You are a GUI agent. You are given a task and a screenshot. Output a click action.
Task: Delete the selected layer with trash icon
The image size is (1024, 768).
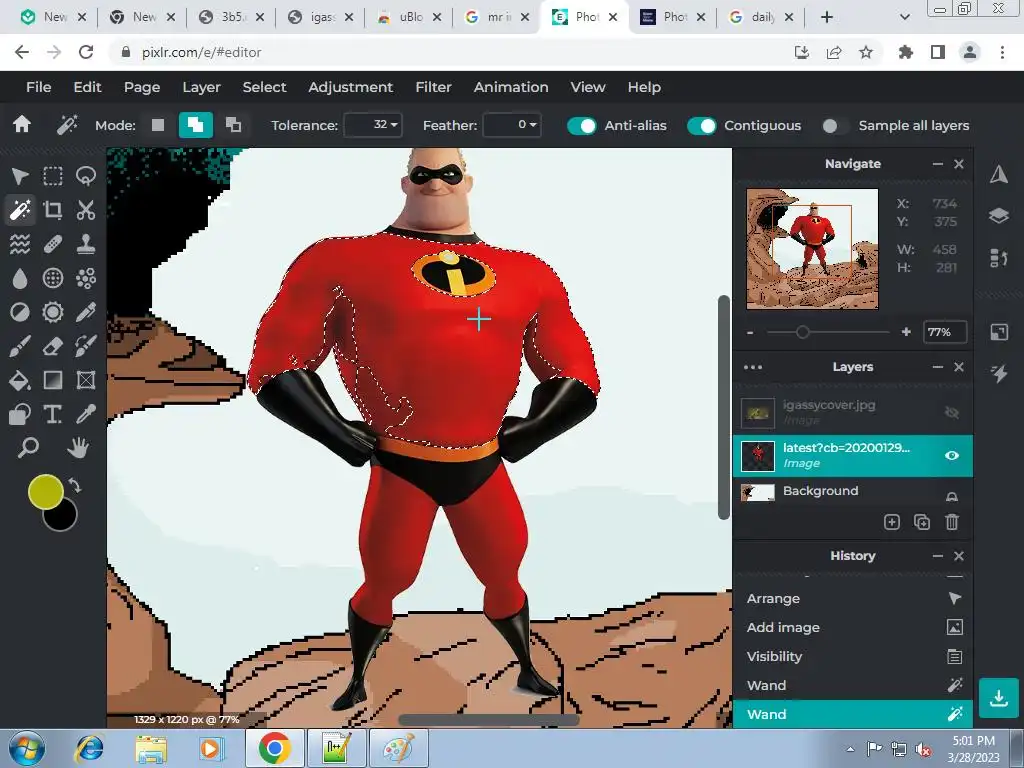tap(952, 522)
